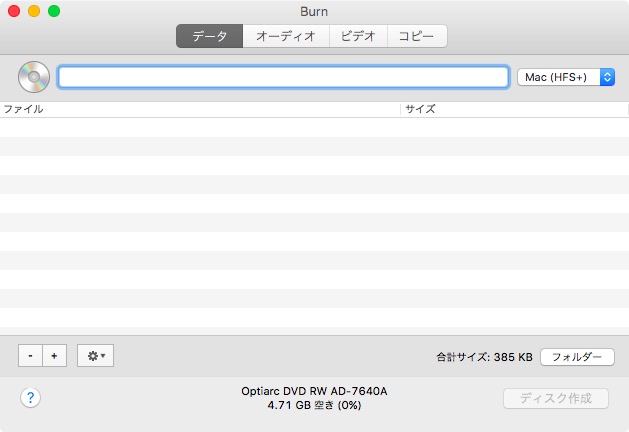
Task: Minimize the Burn window with yellow button
Action: click(x=33, y=11)
